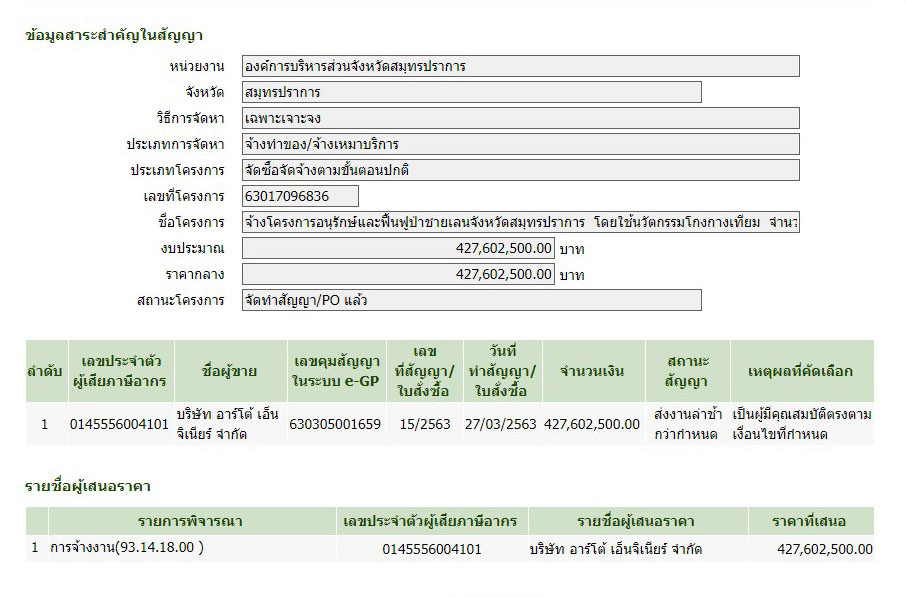Click the สถานะโครงการ field

coord(471,300)
